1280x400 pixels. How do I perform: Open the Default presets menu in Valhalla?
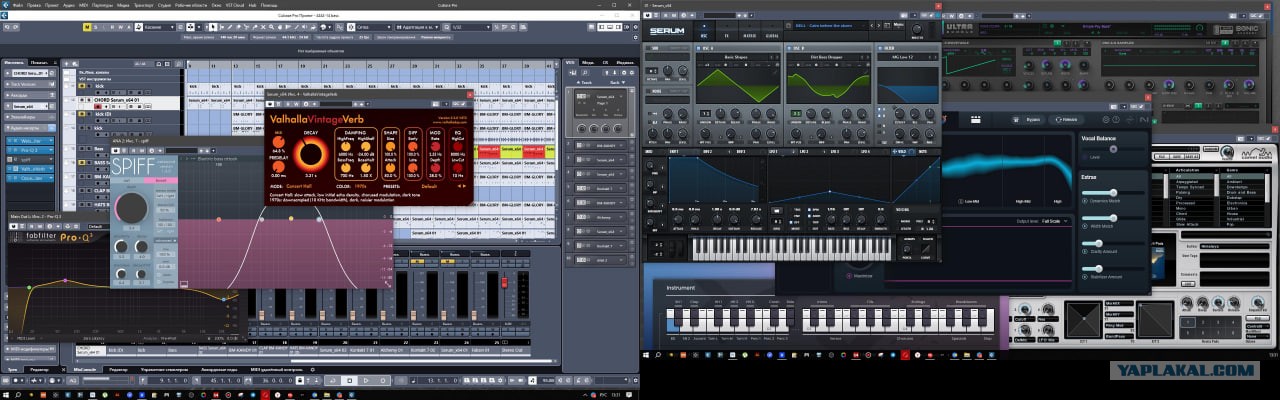click(429, 186)
